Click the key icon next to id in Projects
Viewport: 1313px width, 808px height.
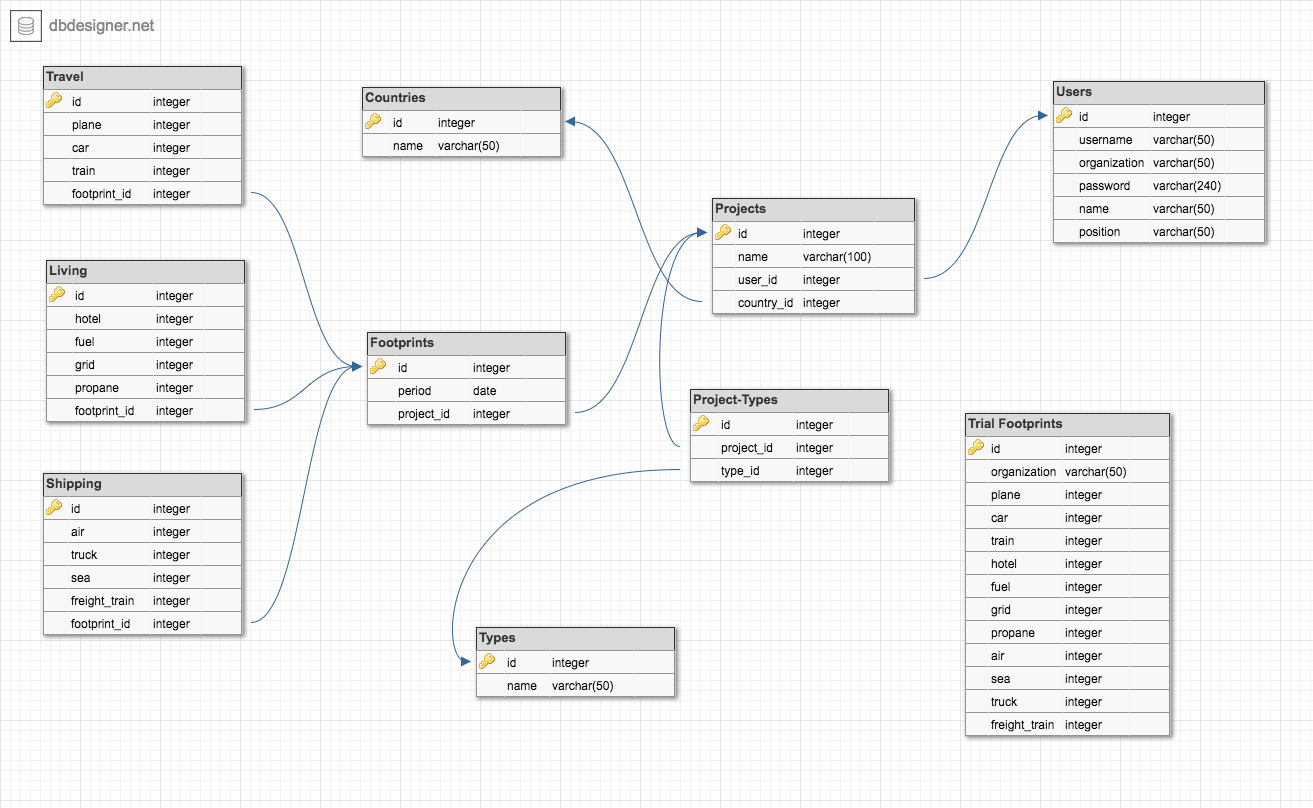[x=725, y=233]
